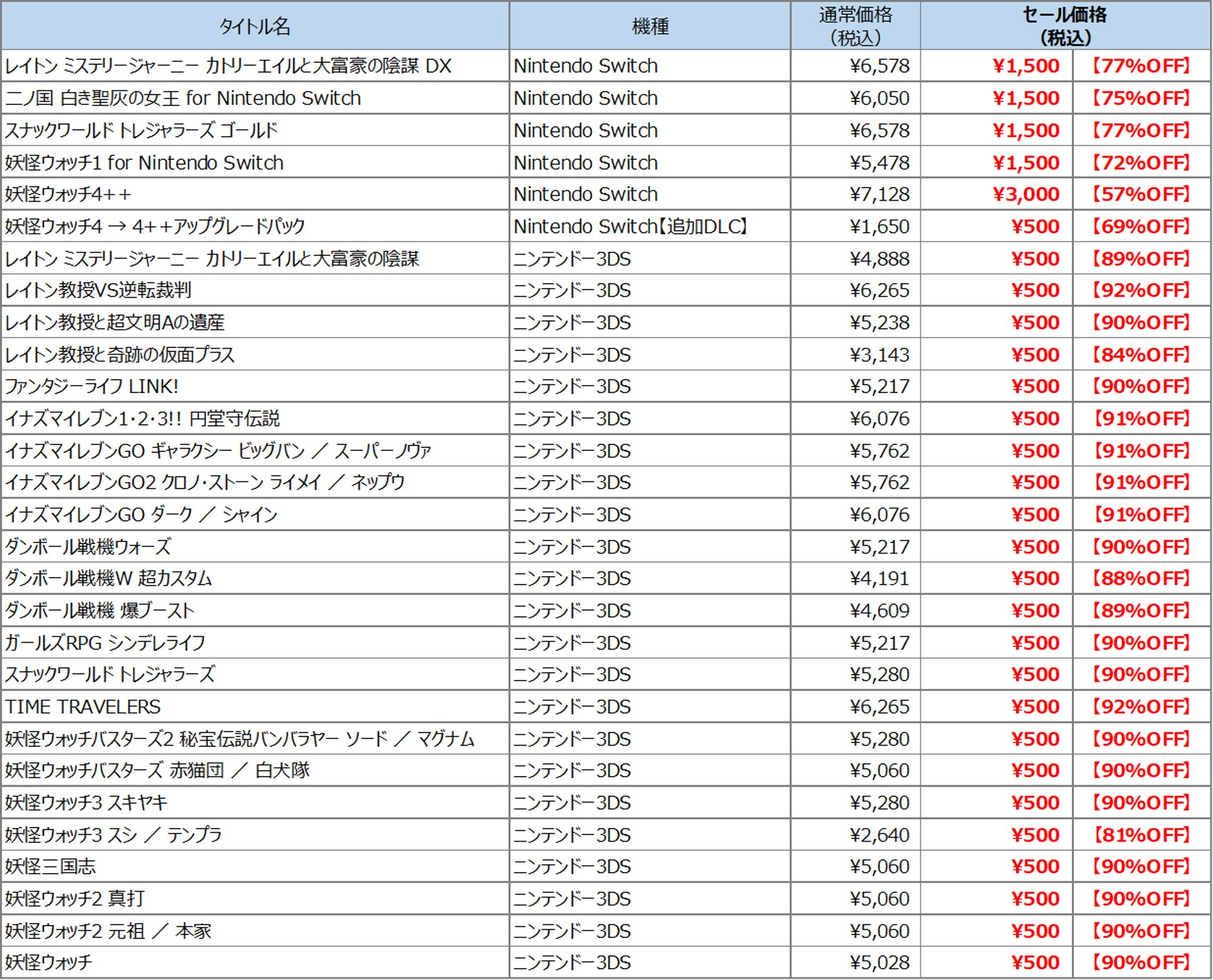
Task: Click the タイトル名 column header
Action: click(x=255, y=26)
